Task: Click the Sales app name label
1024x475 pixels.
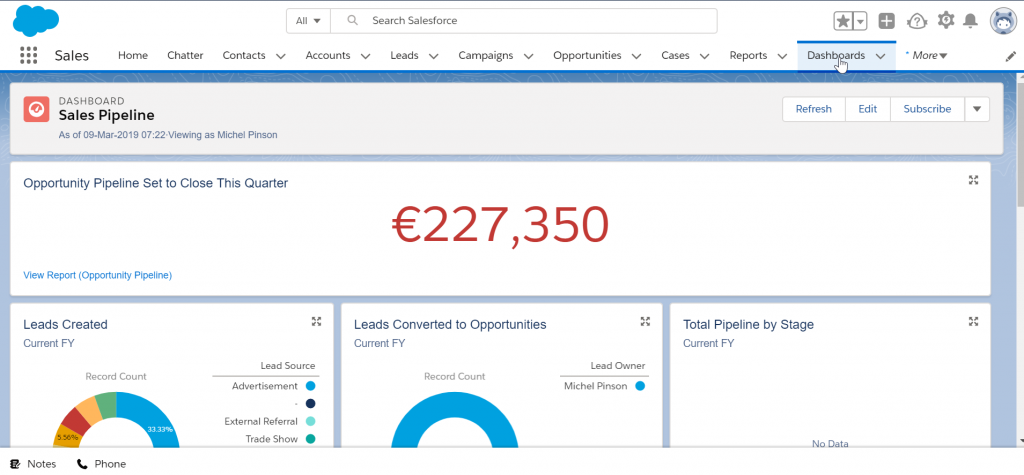Action: pos(72,56)
